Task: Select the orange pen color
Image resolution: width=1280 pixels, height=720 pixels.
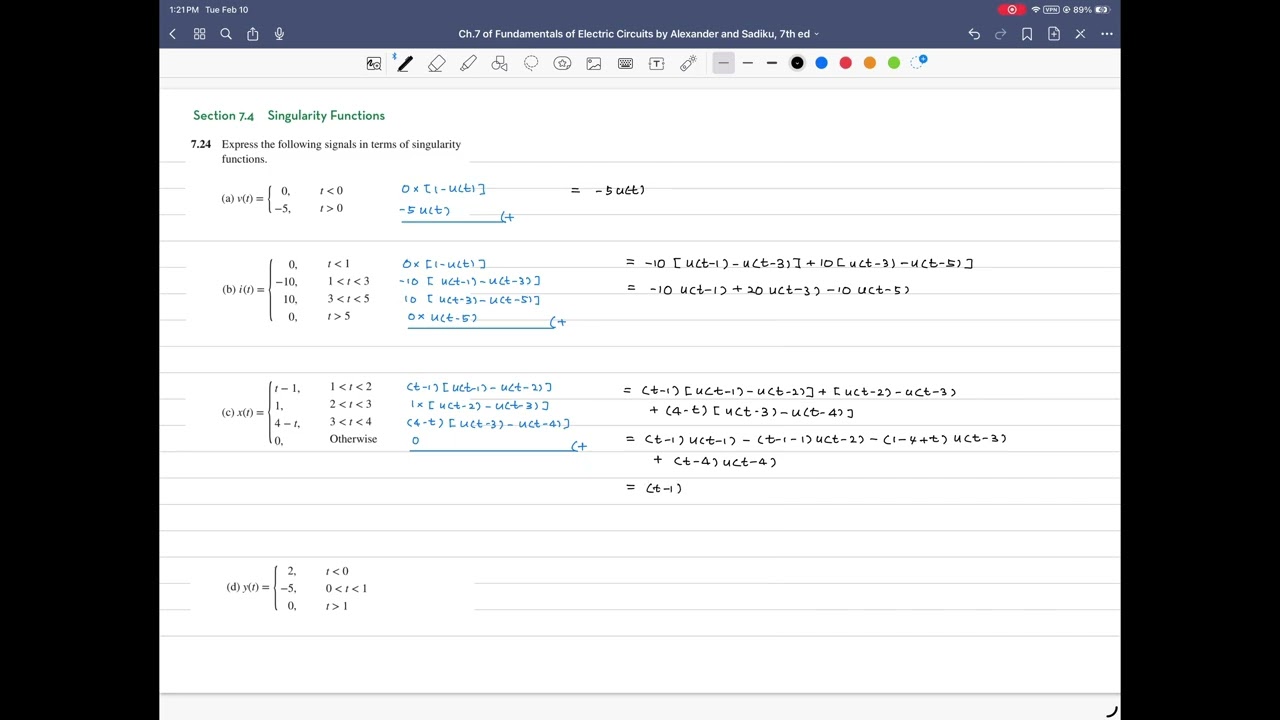Action: tap(870, 63)
